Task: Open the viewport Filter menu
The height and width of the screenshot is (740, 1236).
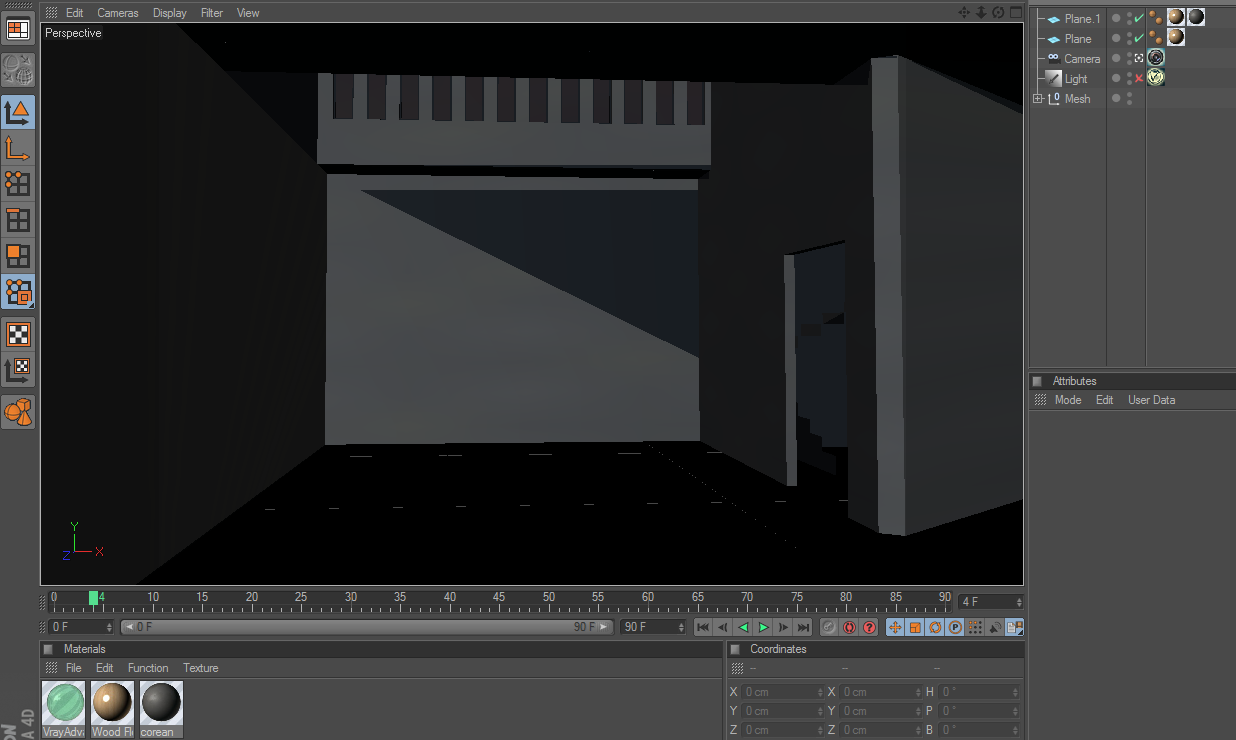Action: 212,13
